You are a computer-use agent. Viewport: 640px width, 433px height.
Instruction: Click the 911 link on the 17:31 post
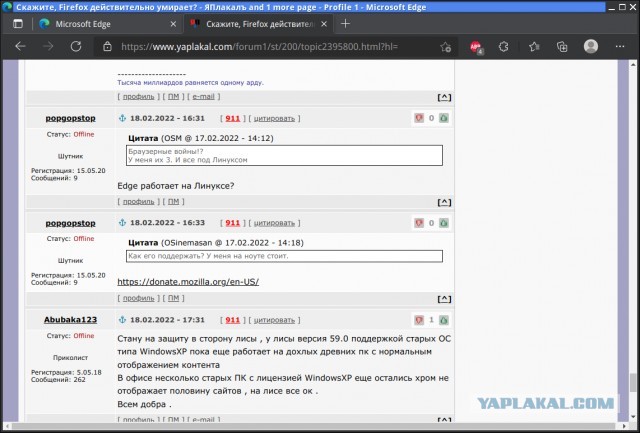point(233,320)
